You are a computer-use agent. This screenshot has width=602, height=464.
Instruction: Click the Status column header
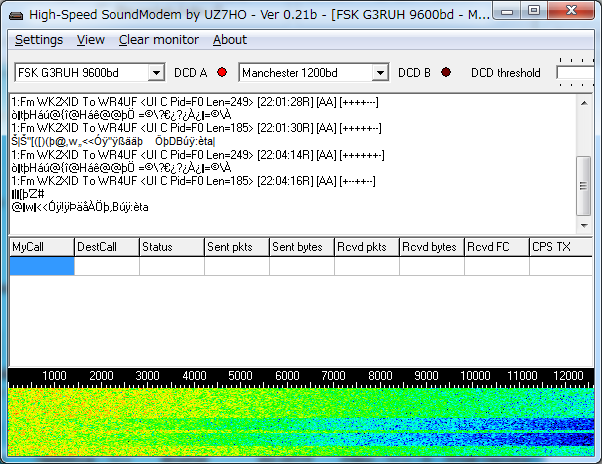(172, 247)
